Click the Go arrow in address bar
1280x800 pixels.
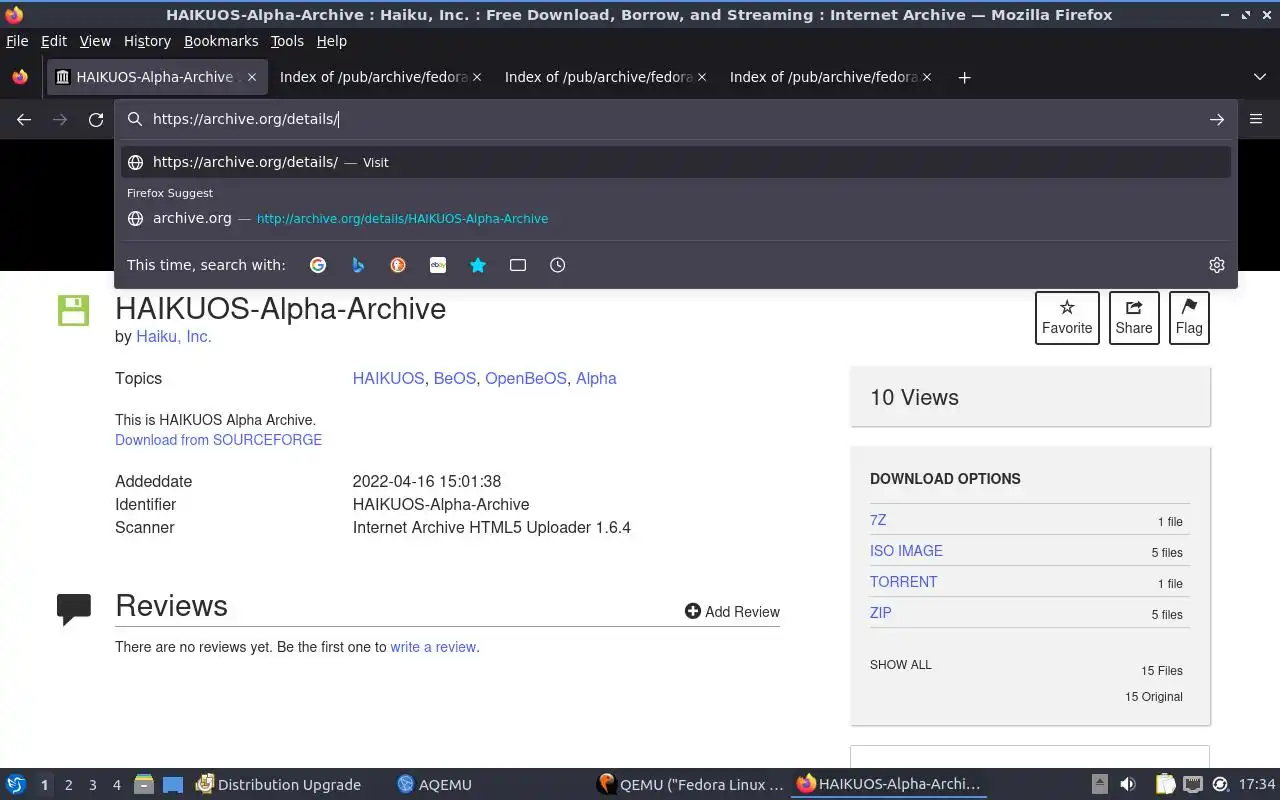coord(1217,119)
